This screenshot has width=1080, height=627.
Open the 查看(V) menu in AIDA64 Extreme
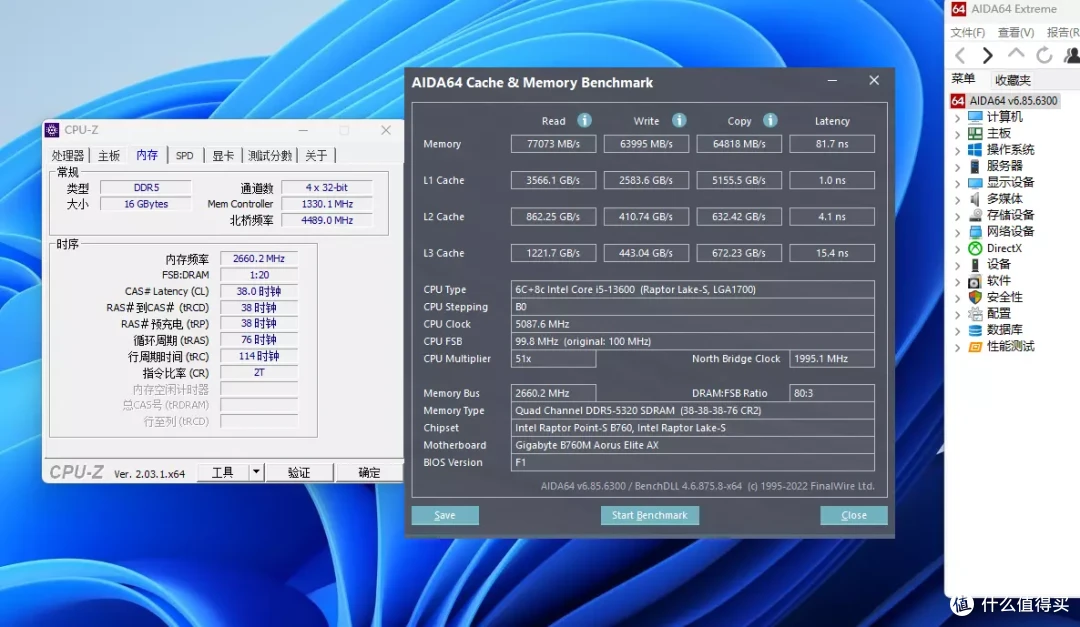click(1016, 32)
